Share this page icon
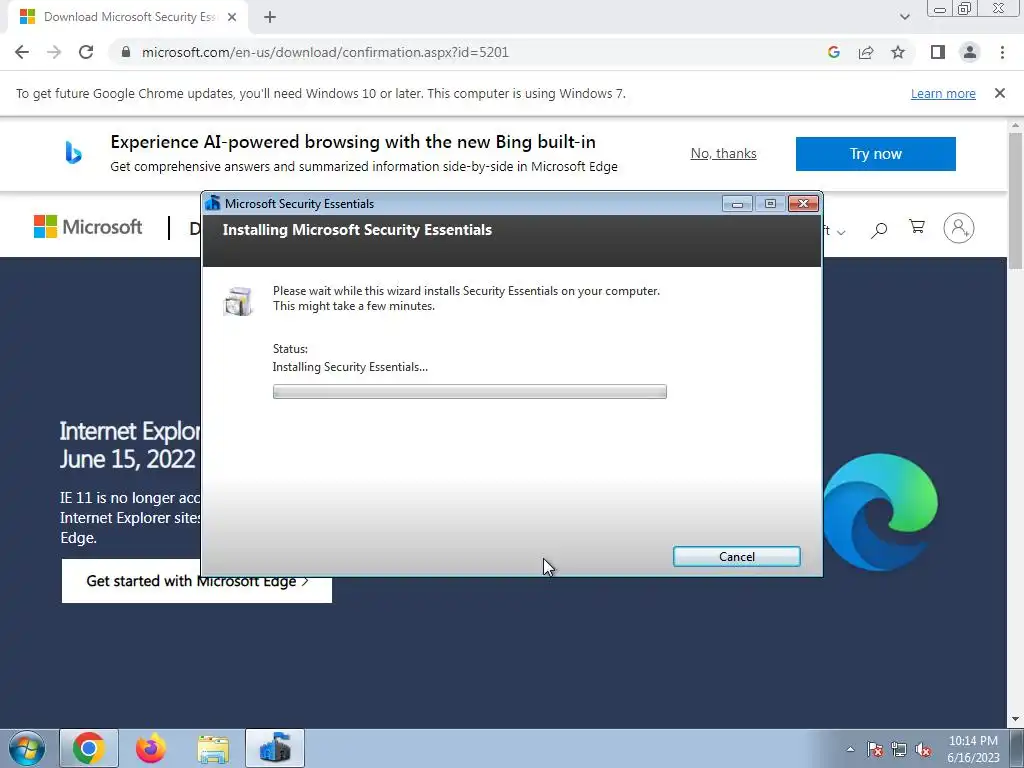The width and height of the screenshot is (1024, 768). (x=866, y=52)
